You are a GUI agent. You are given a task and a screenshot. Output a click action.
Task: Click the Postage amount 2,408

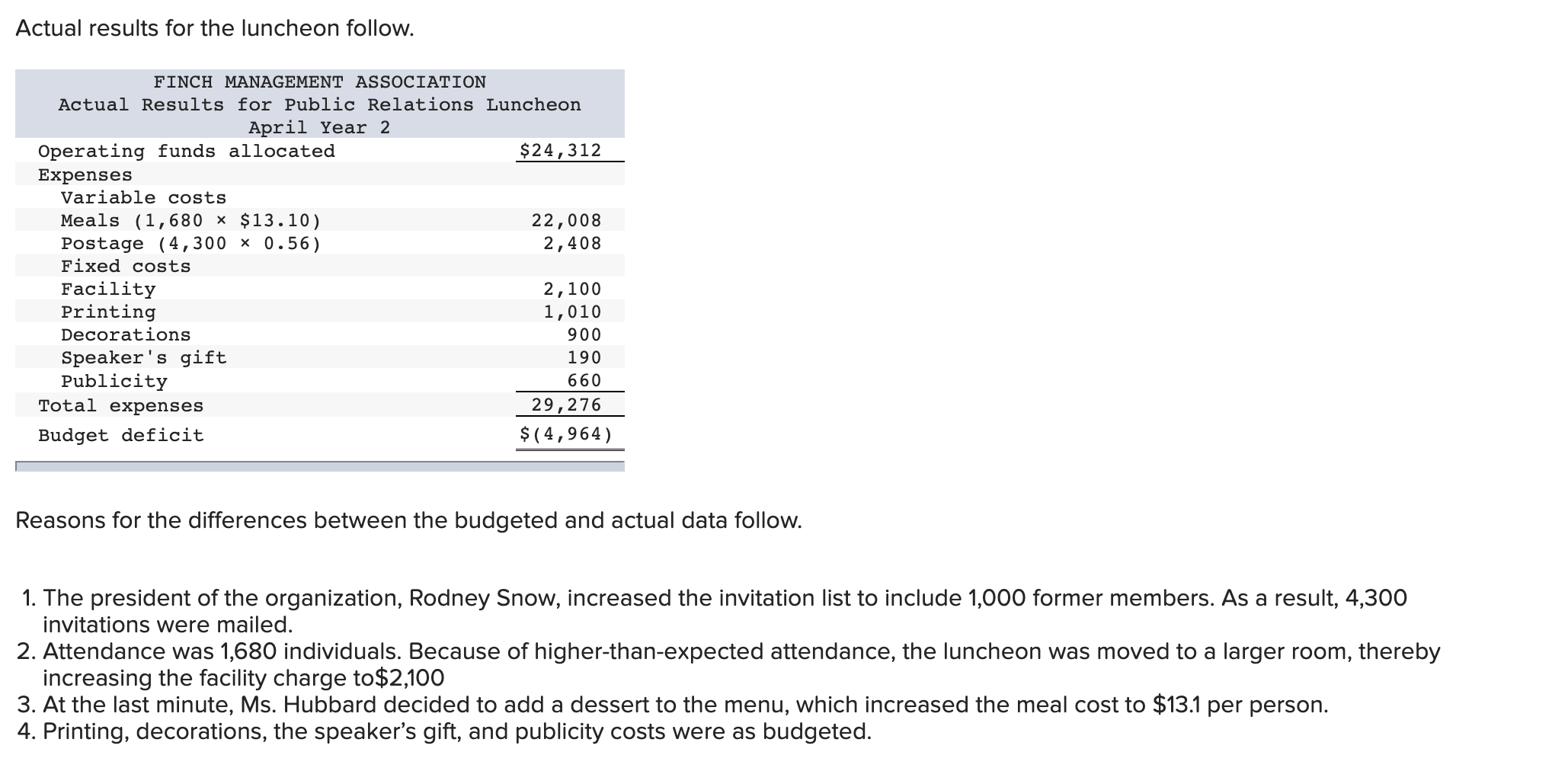click(x=572, y=244)
